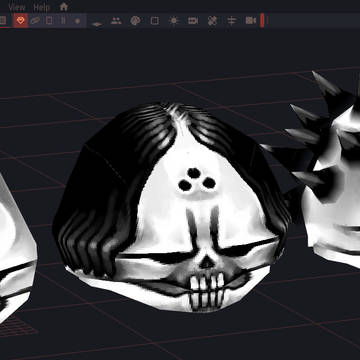Open the Help menu
Screen dimensions: 360x360
tap(42, 7)
